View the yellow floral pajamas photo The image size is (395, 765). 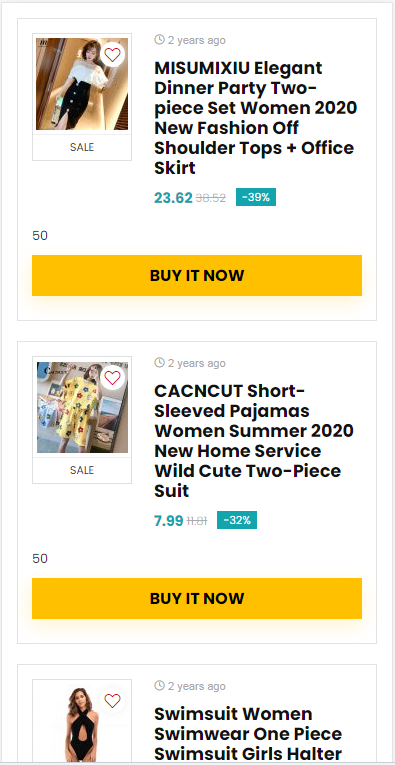82,407
